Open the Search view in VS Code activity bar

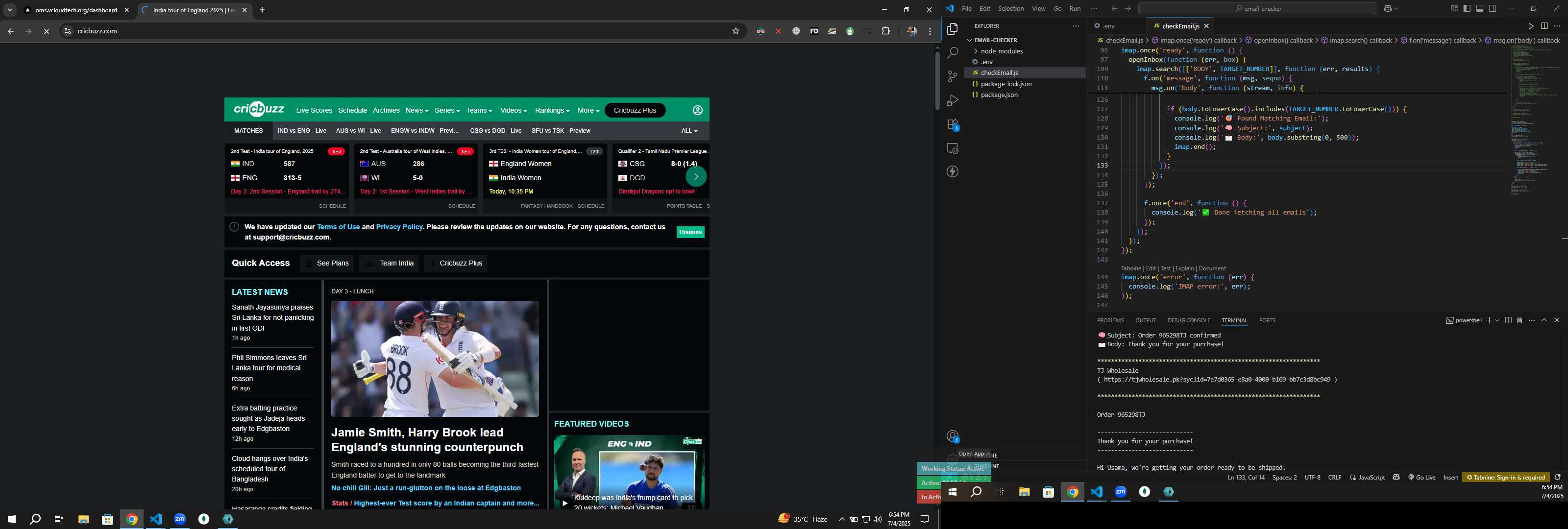coord(953,53)
